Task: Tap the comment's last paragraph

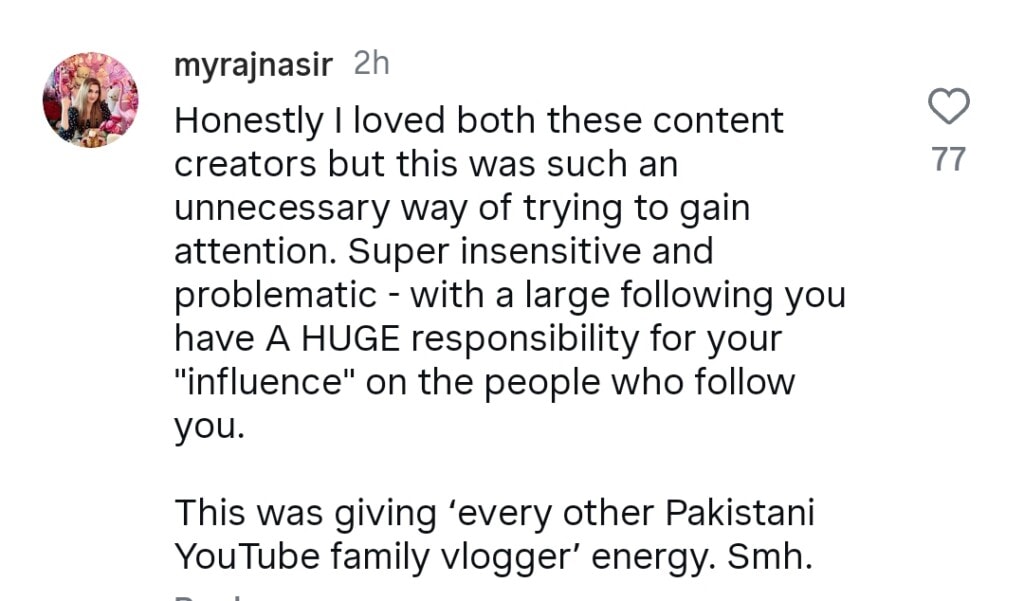Action: pyautogui.click(x=494, y=533)
